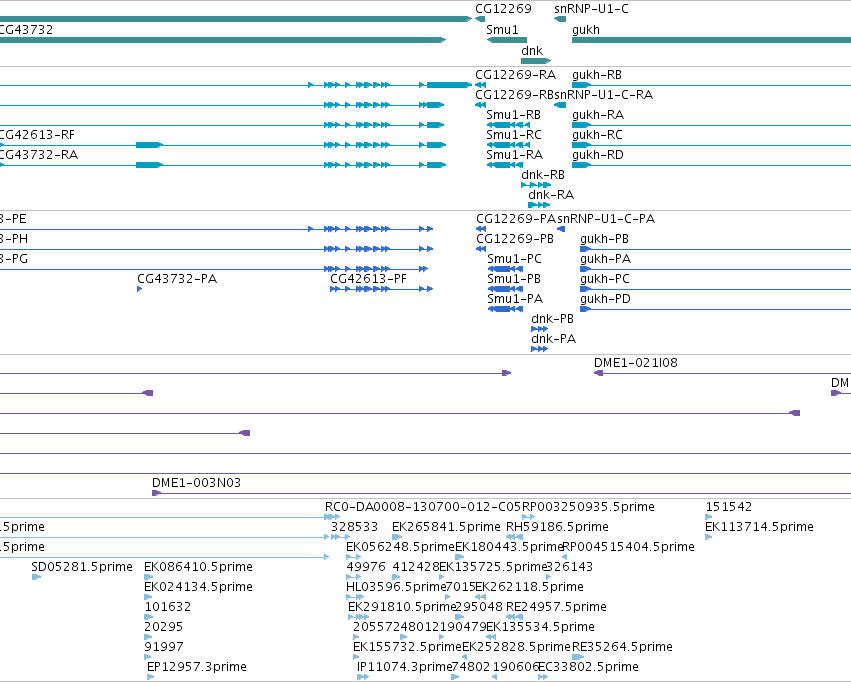
Task: Select the EK265841.5prime EST label
Action: click(x=446, y=527)
